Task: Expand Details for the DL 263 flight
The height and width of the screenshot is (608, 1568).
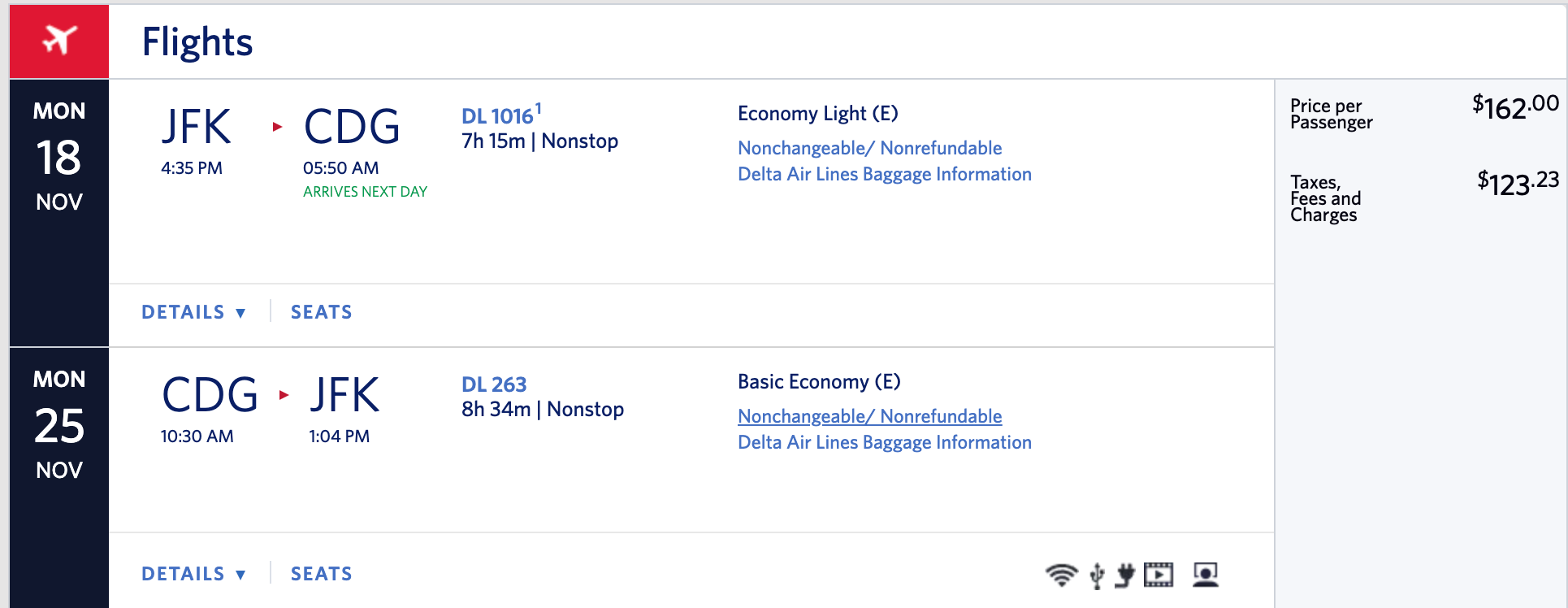Action: coord(193,574)
